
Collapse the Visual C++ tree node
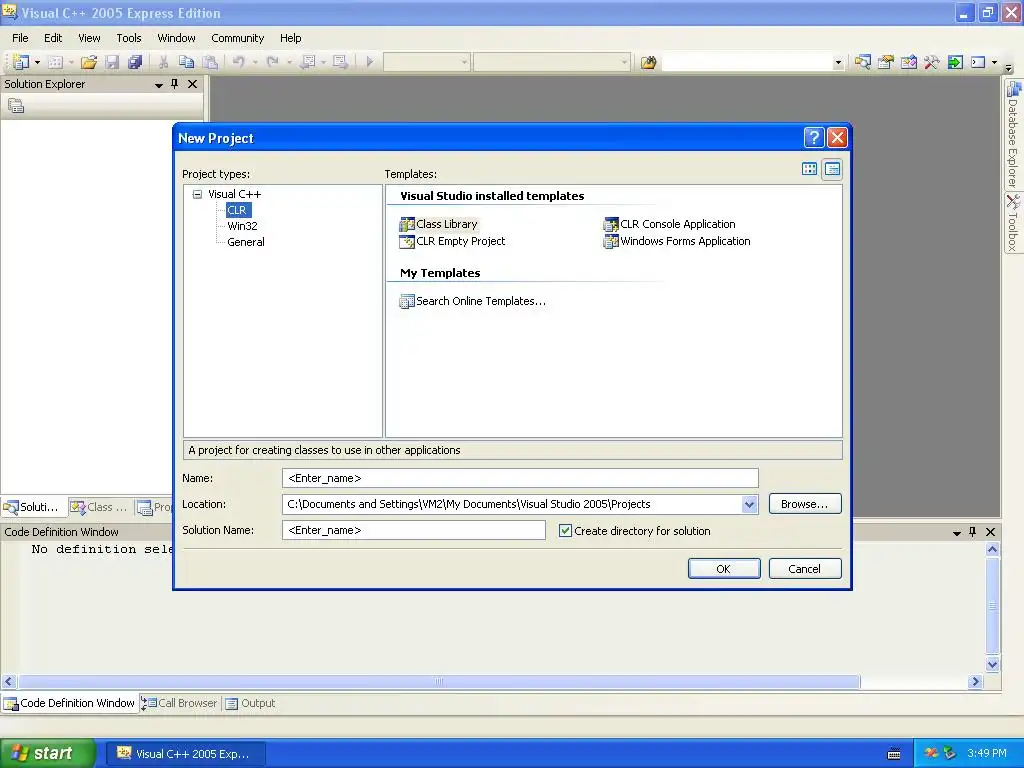(197, 194)
